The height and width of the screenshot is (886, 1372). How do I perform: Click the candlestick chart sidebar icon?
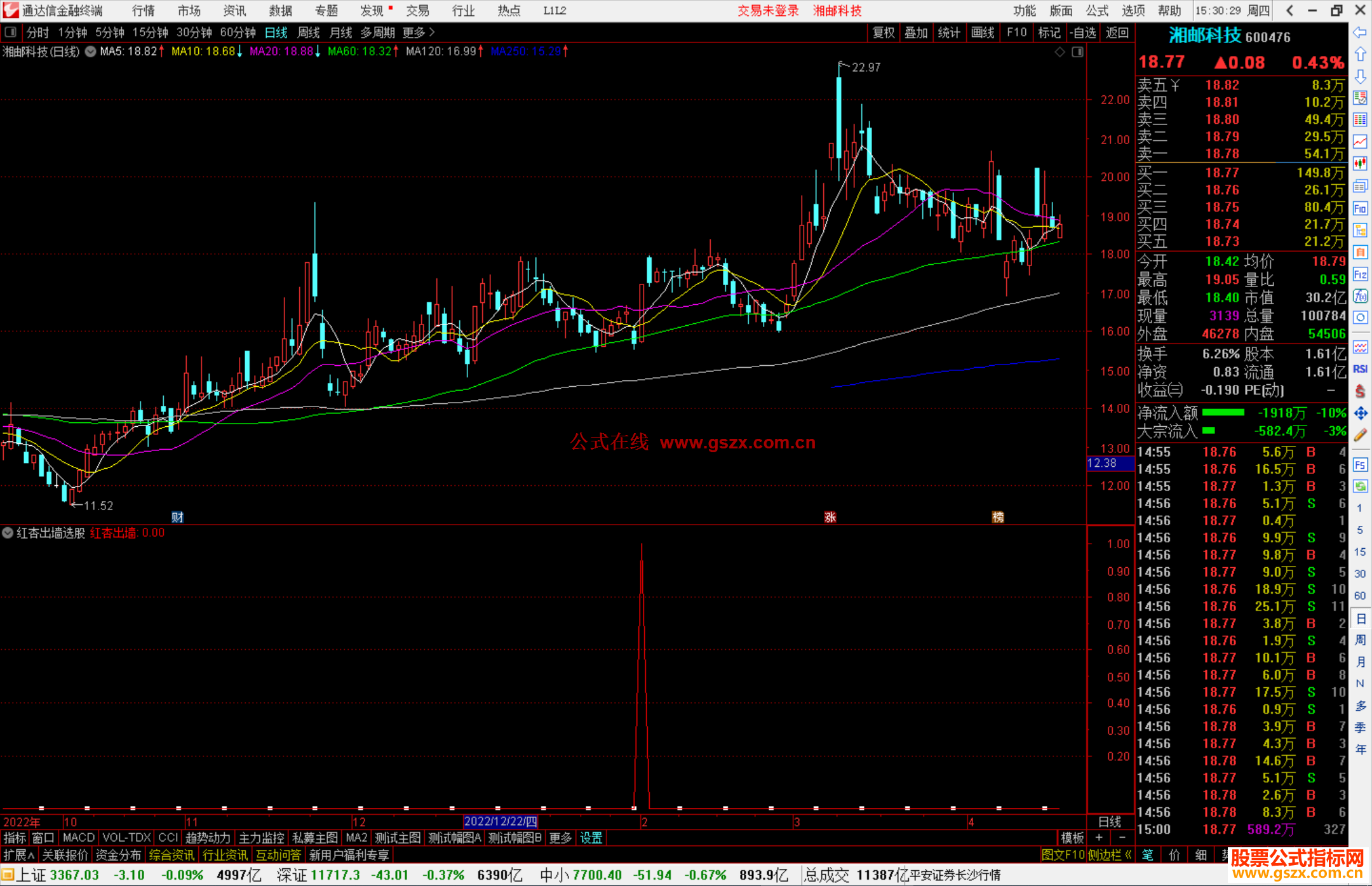click(x=1360, y=164)
